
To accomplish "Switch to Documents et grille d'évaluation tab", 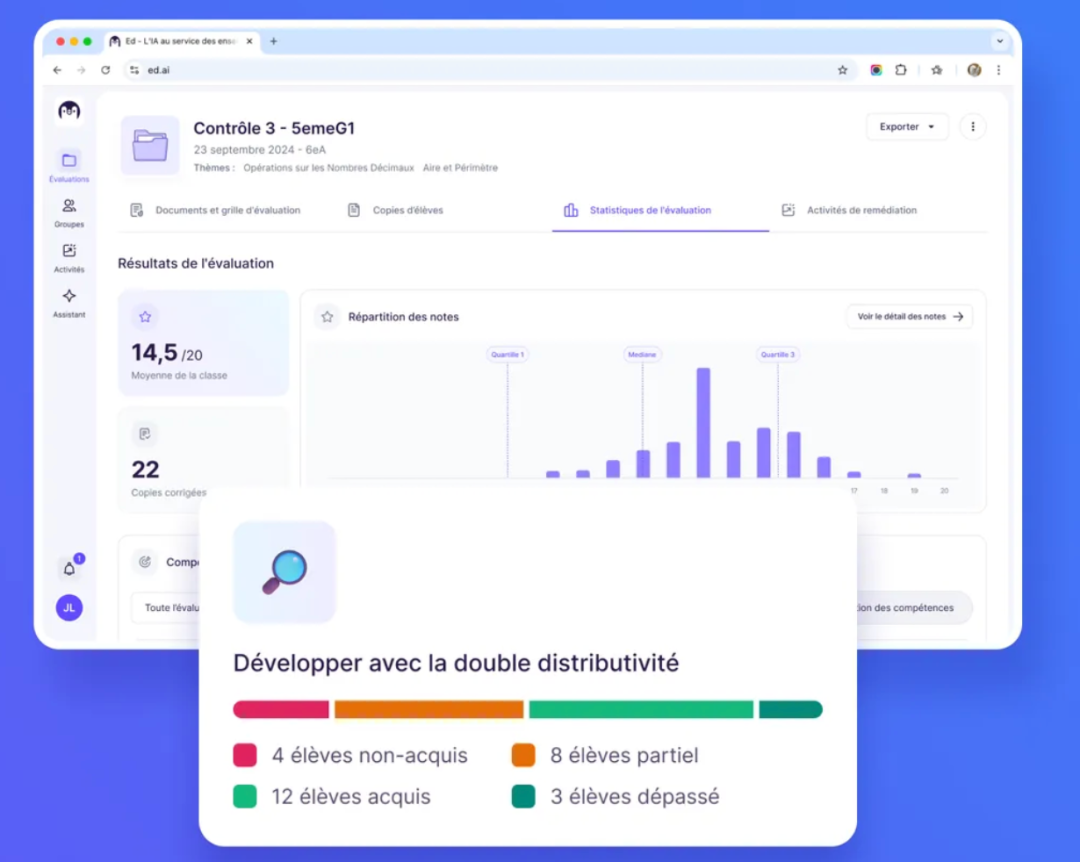I will [x=216, y=210].
